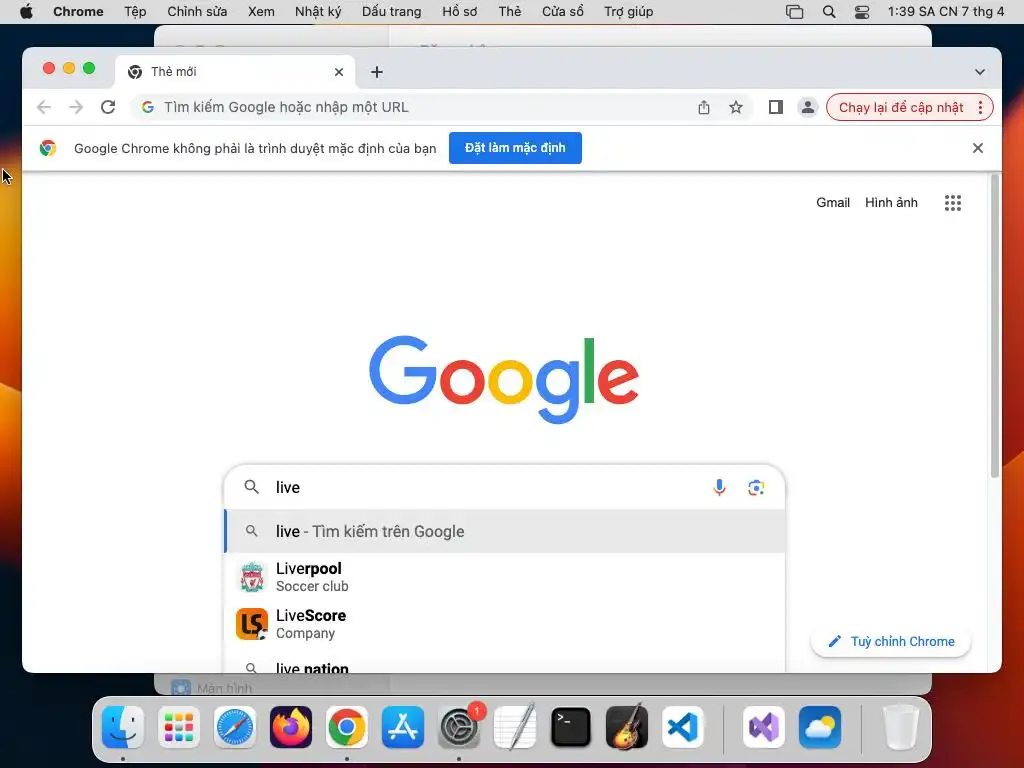Launch GarageBand from the Dock
The image size is (1024, 768).
627,727
